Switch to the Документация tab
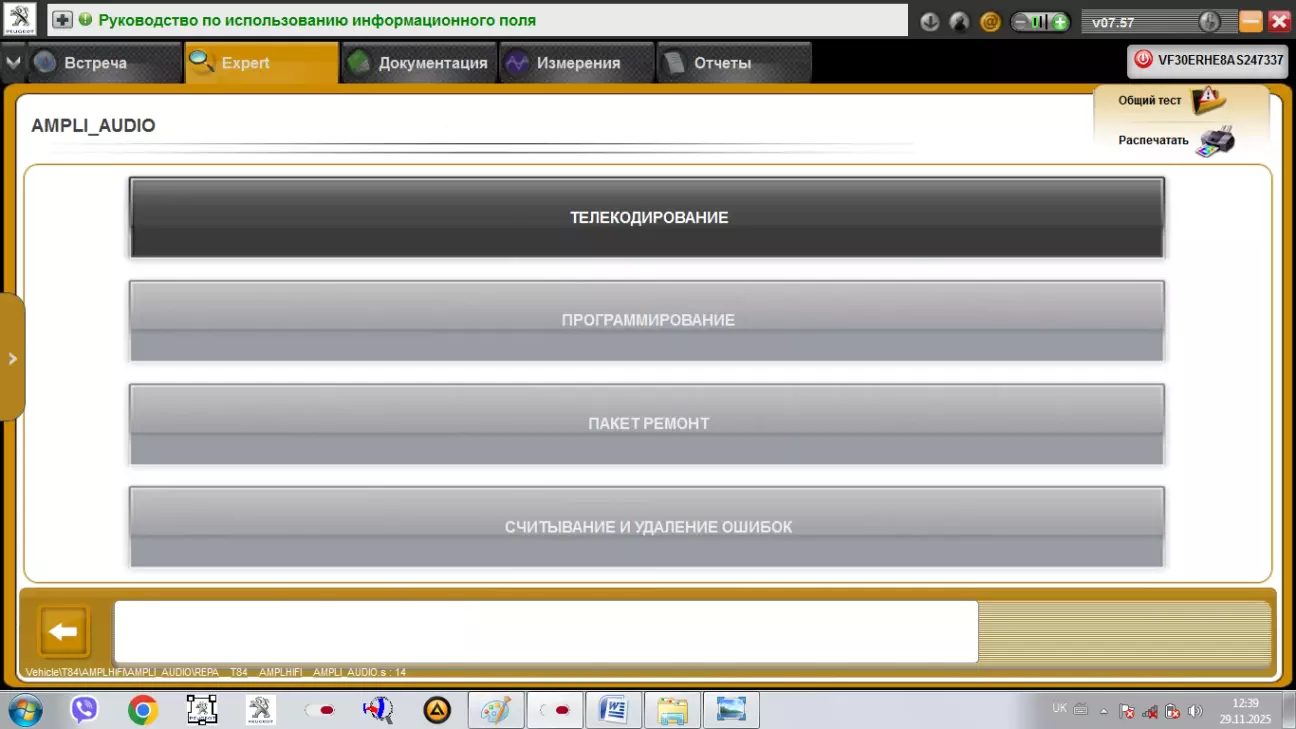1296x729 pixels. (420, 63)
